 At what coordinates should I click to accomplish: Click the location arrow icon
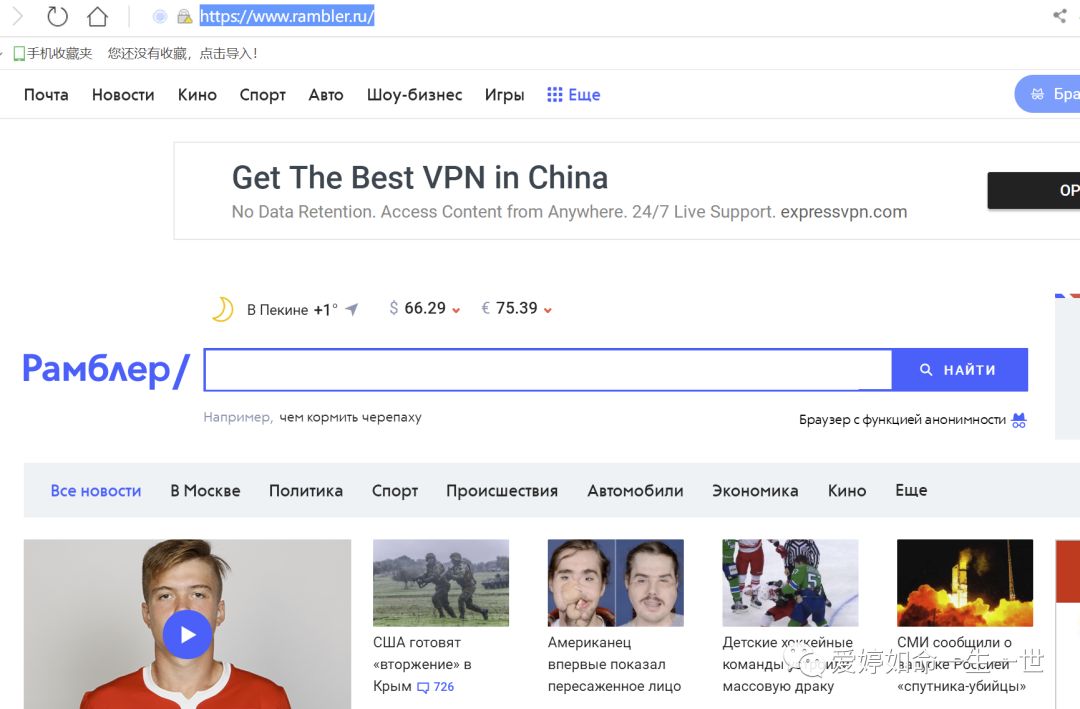[351, 309]
